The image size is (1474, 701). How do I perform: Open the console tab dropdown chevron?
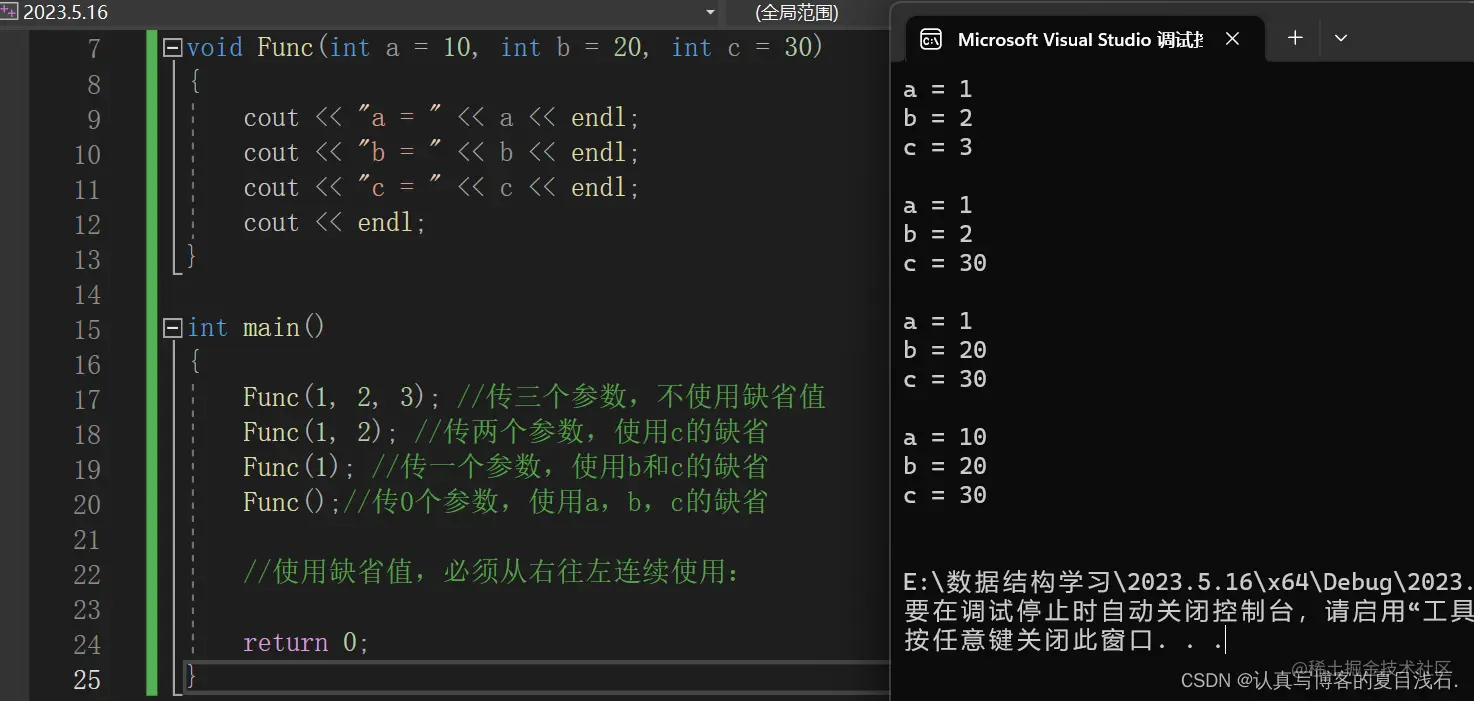coord(1341,38)
